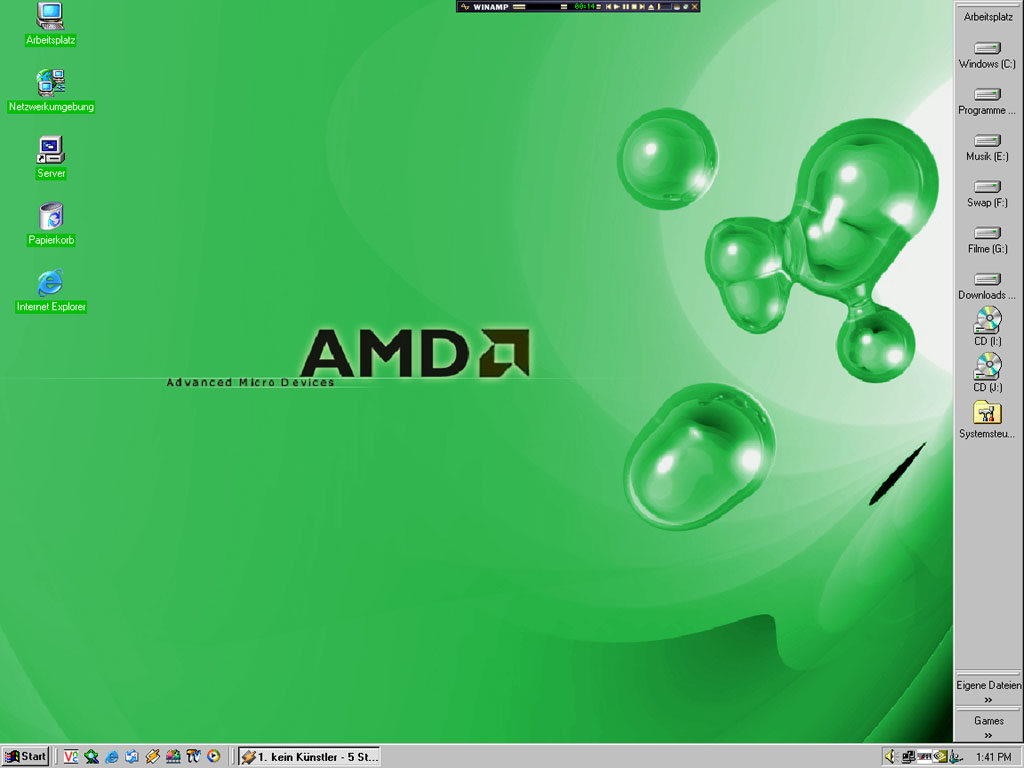The height and width of the screenshot is (768, 1024).
Task: Open Netzwerkumgebung on the desktop
Action: tap(51, 90)
